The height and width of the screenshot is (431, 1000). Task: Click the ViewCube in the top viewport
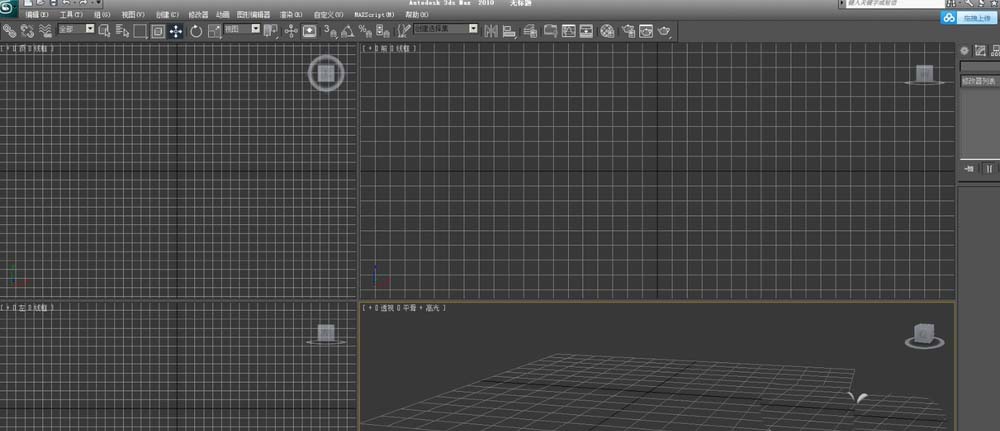point(326,74)
